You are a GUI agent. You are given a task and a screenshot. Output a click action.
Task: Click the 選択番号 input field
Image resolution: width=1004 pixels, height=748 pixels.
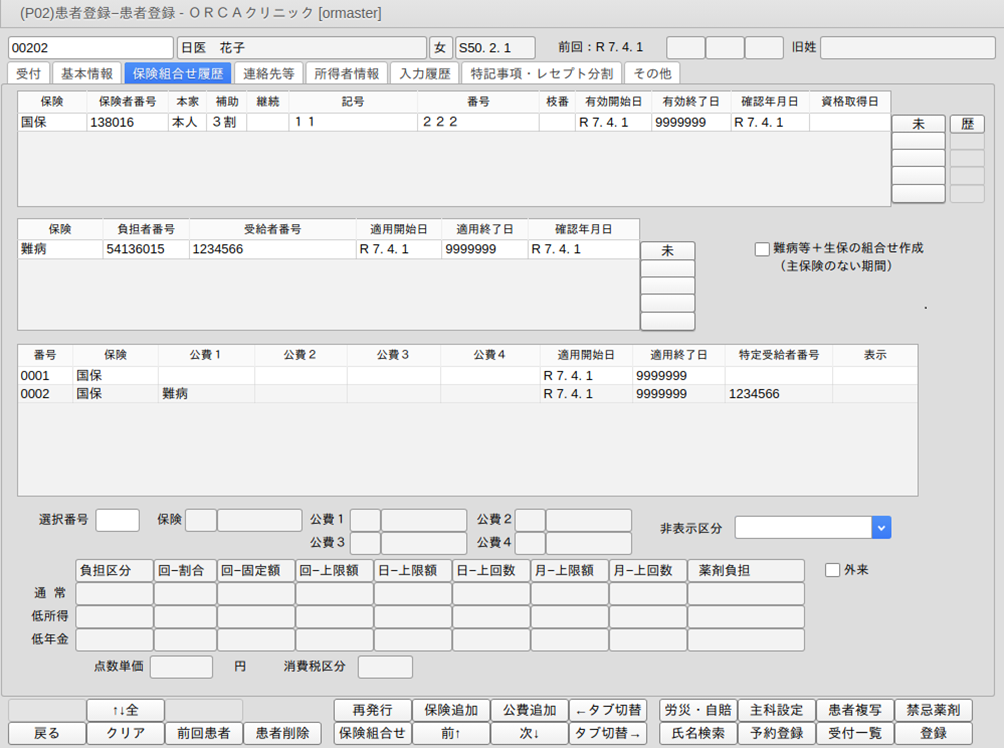117,520
